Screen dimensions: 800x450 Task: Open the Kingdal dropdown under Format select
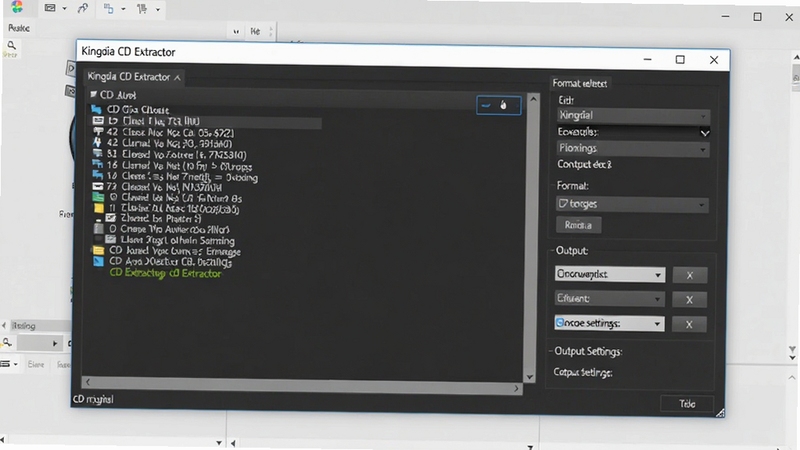pos(633,116)
